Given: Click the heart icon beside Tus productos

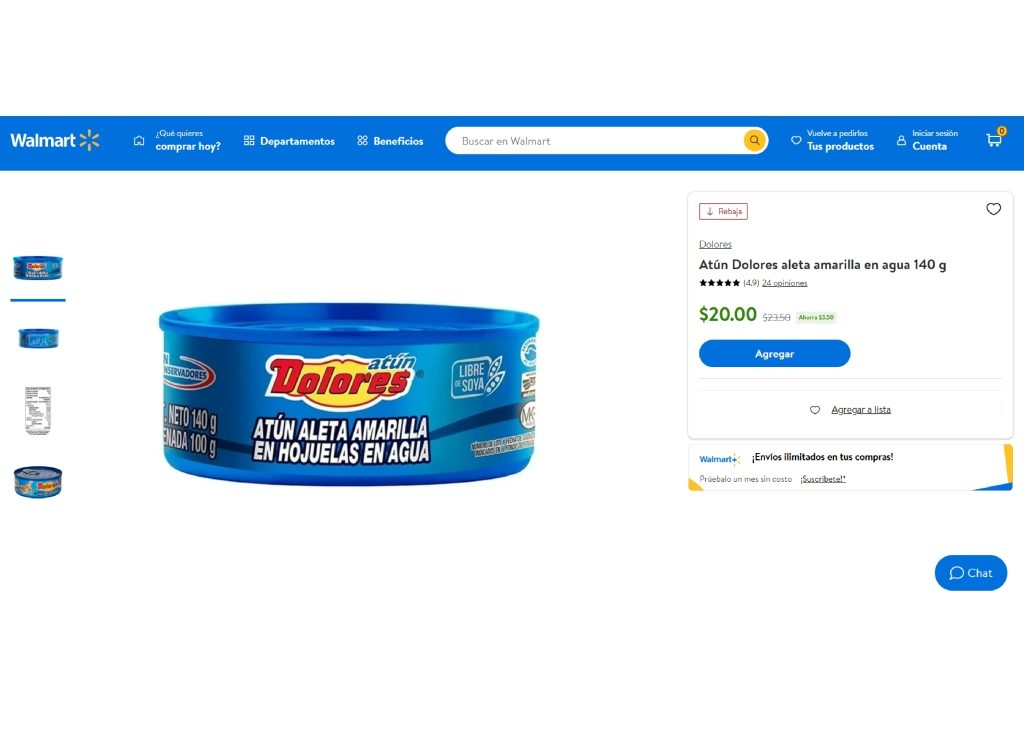Looking at the screenshot, I should tap(795, 140).
